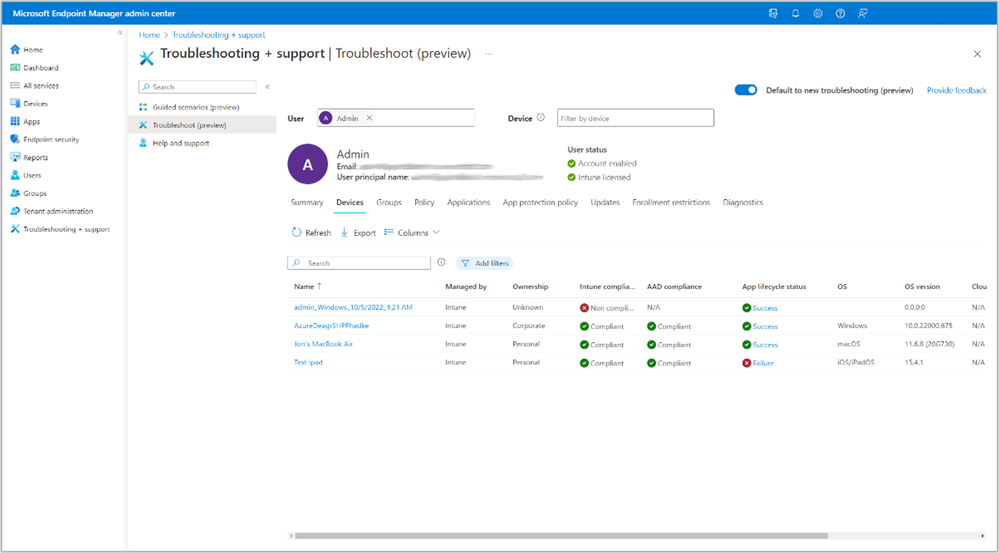Screen dimensions: 999x553
Task: Click the purple Admin avatar circle
Action: (x=308, y=164)
